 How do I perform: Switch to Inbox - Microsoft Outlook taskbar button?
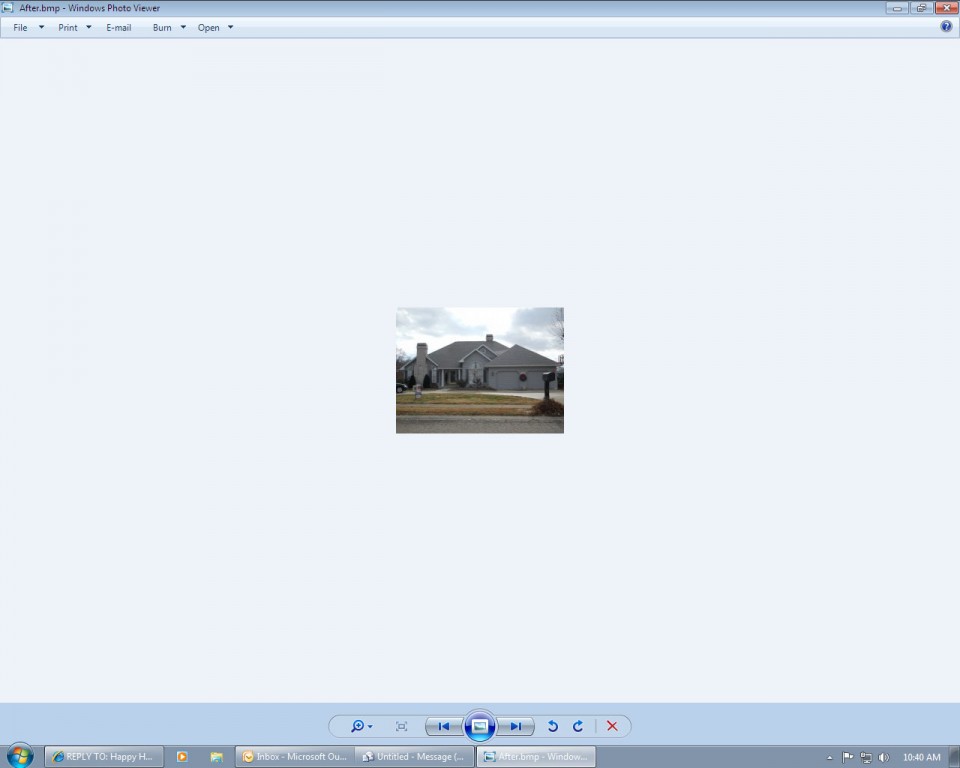click(x=294, y=757)
